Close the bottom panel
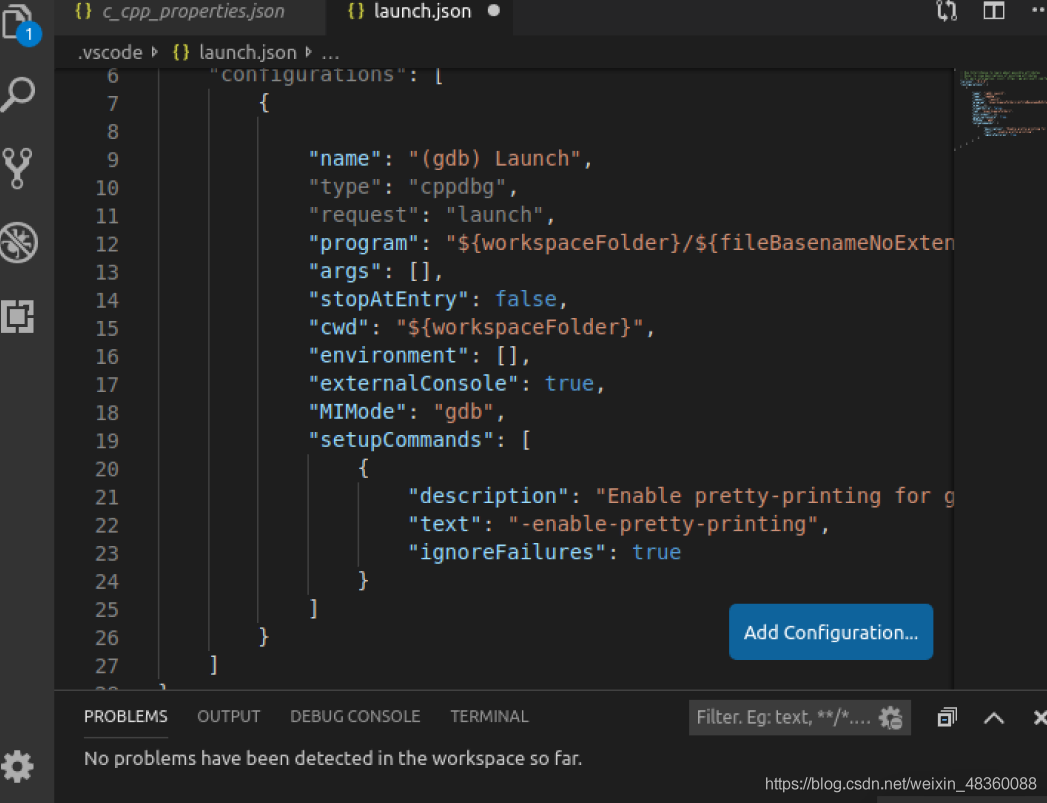 coord(1039,718)
